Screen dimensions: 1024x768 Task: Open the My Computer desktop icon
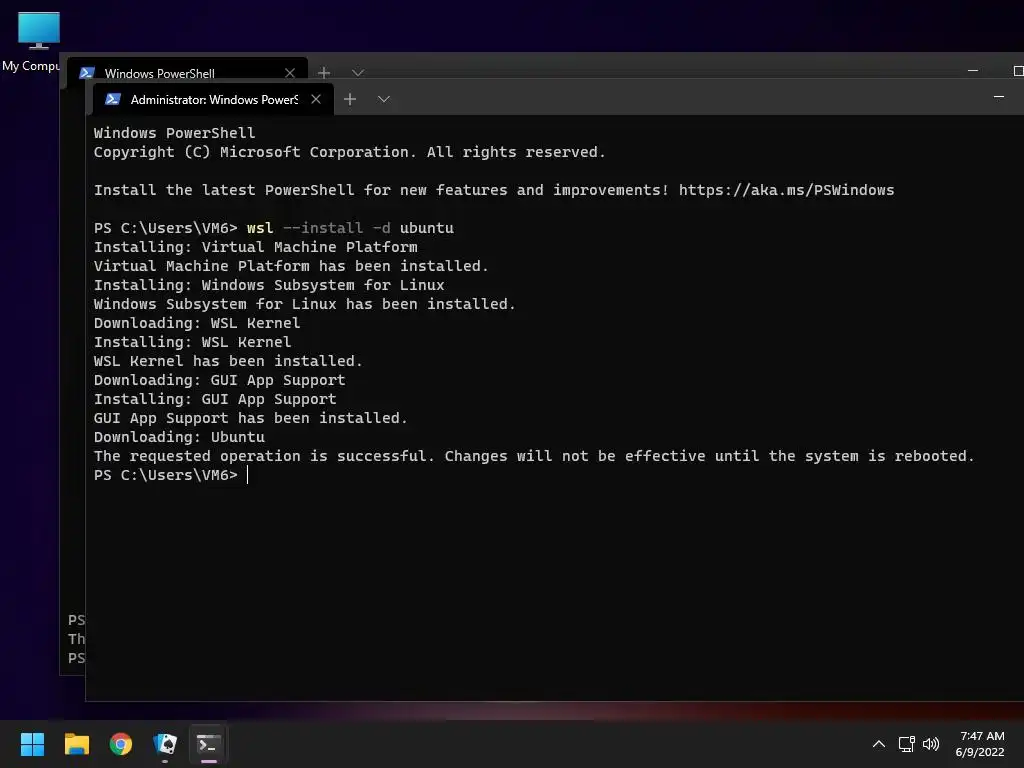(x=31, y=41)
